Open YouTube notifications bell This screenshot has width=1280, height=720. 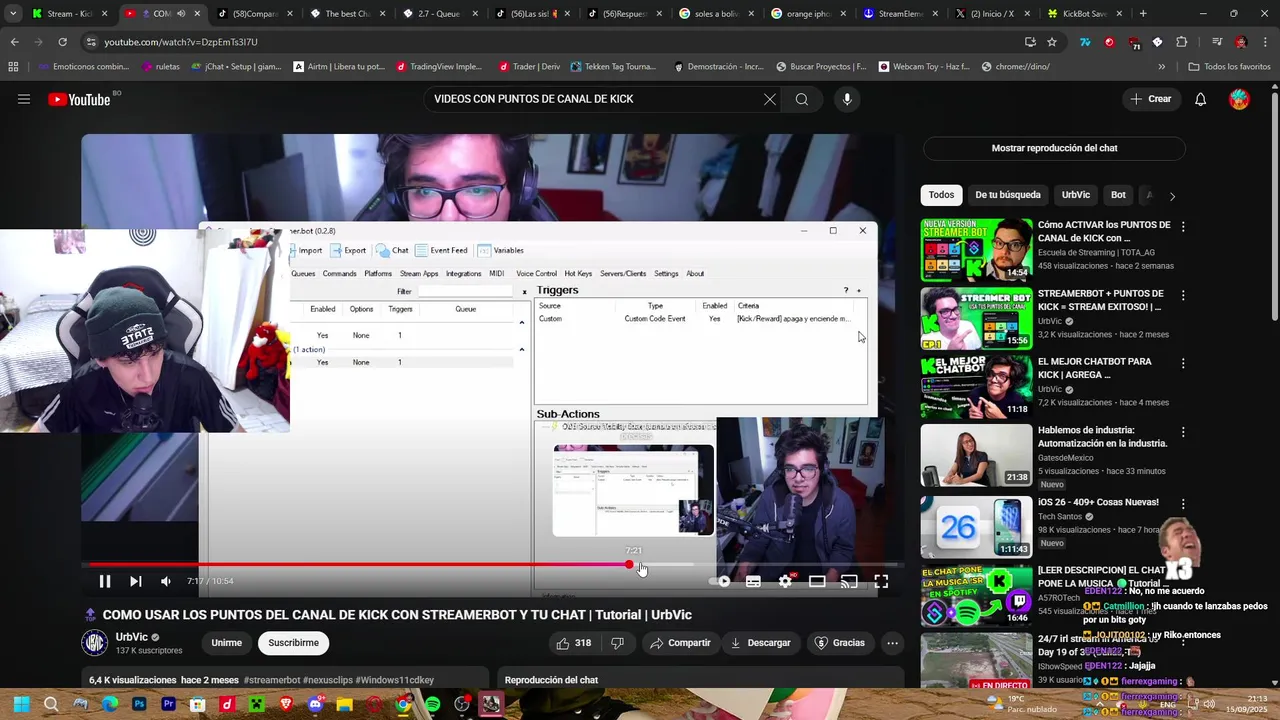[1201, 99]
